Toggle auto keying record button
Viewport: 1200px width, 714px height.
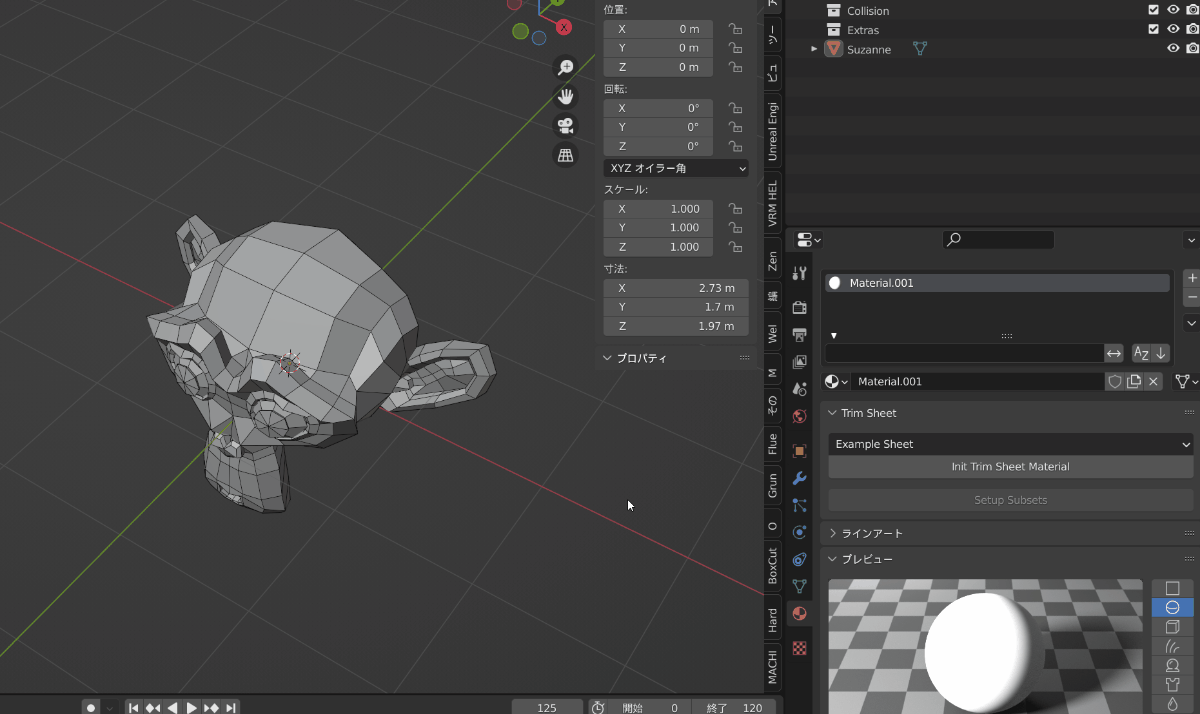click(x=91, y=707)
